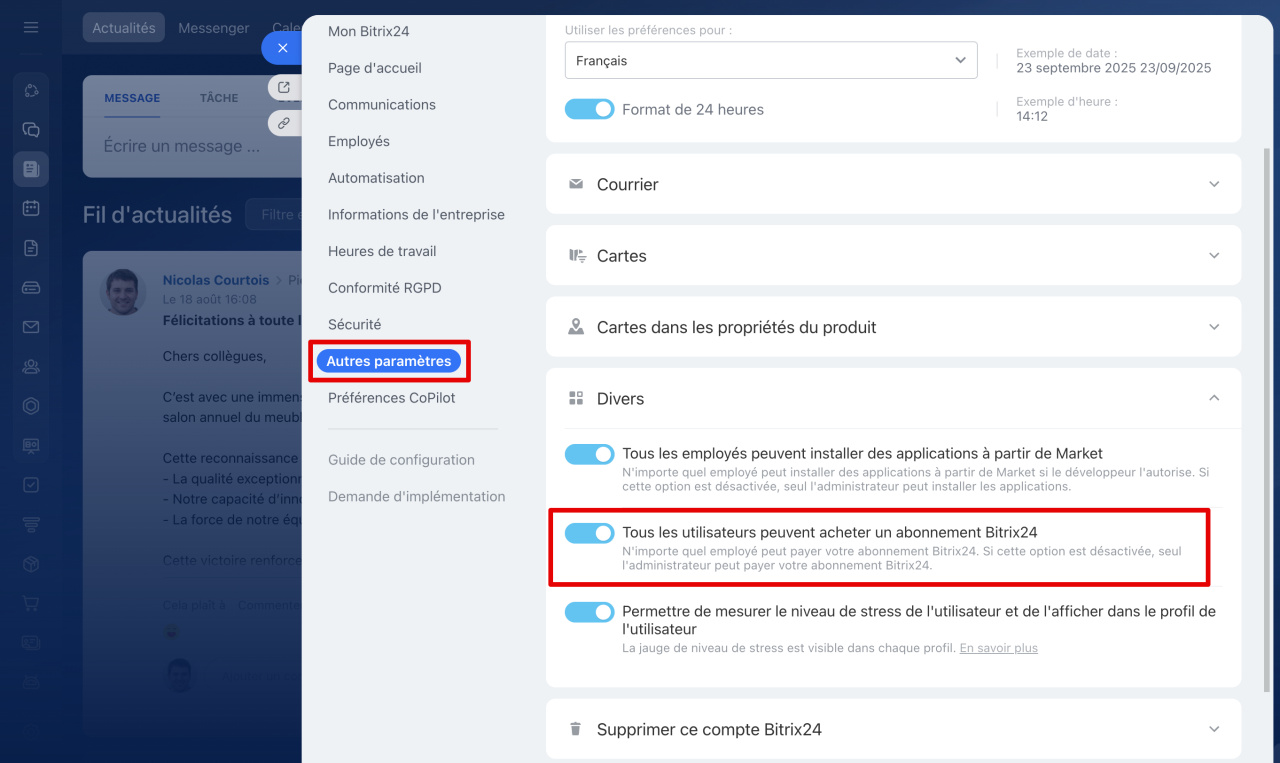This screenshot has height=763, width=1280.
Task: Toggle off Market app installation for all employees
Action: point(589,454)
